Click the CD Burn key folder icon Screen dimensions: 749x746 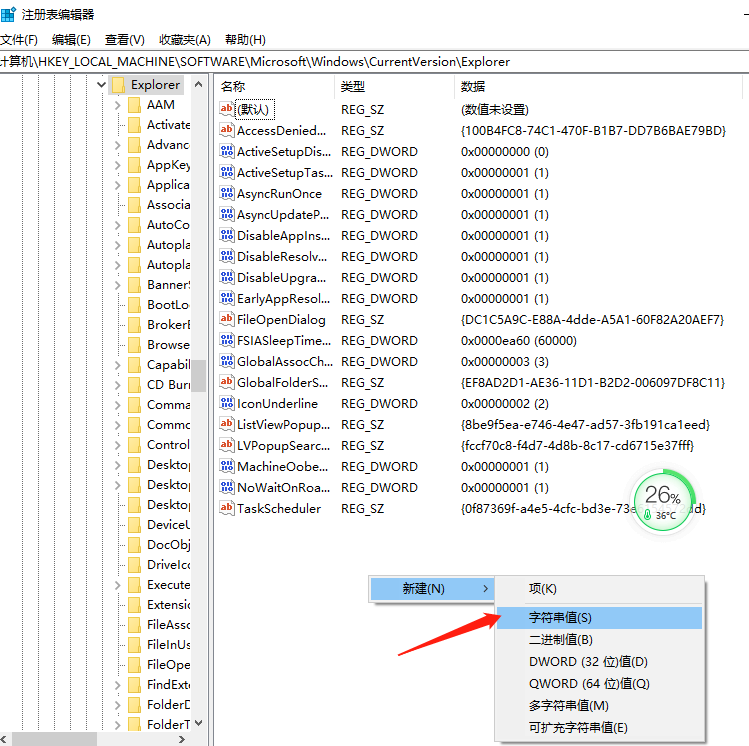coord(134,385)
